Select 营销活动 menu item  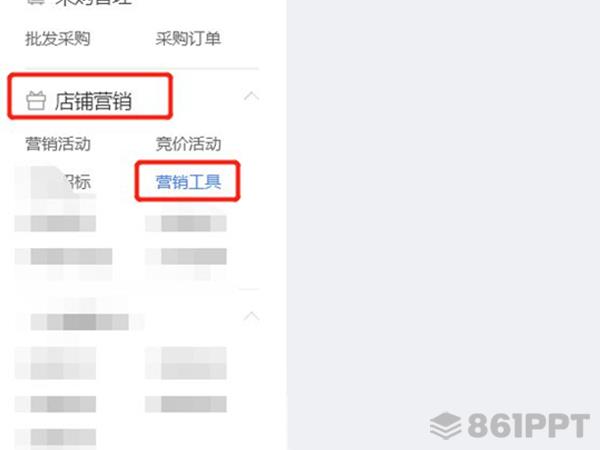(x=58, y=144)
